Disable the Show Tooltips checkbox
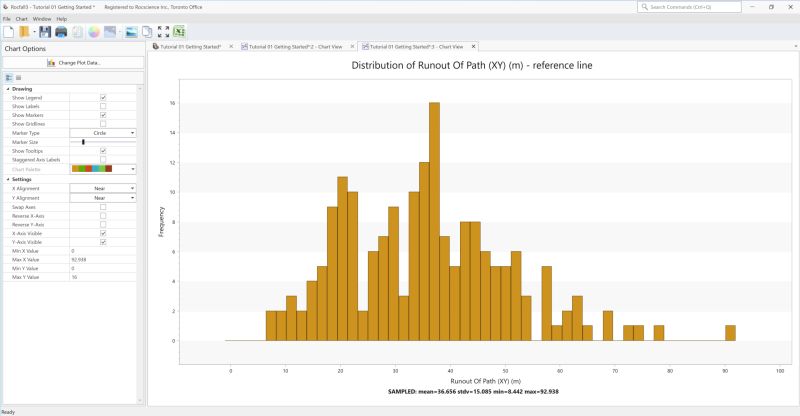800x416 pixels. (x=103, y=151)
